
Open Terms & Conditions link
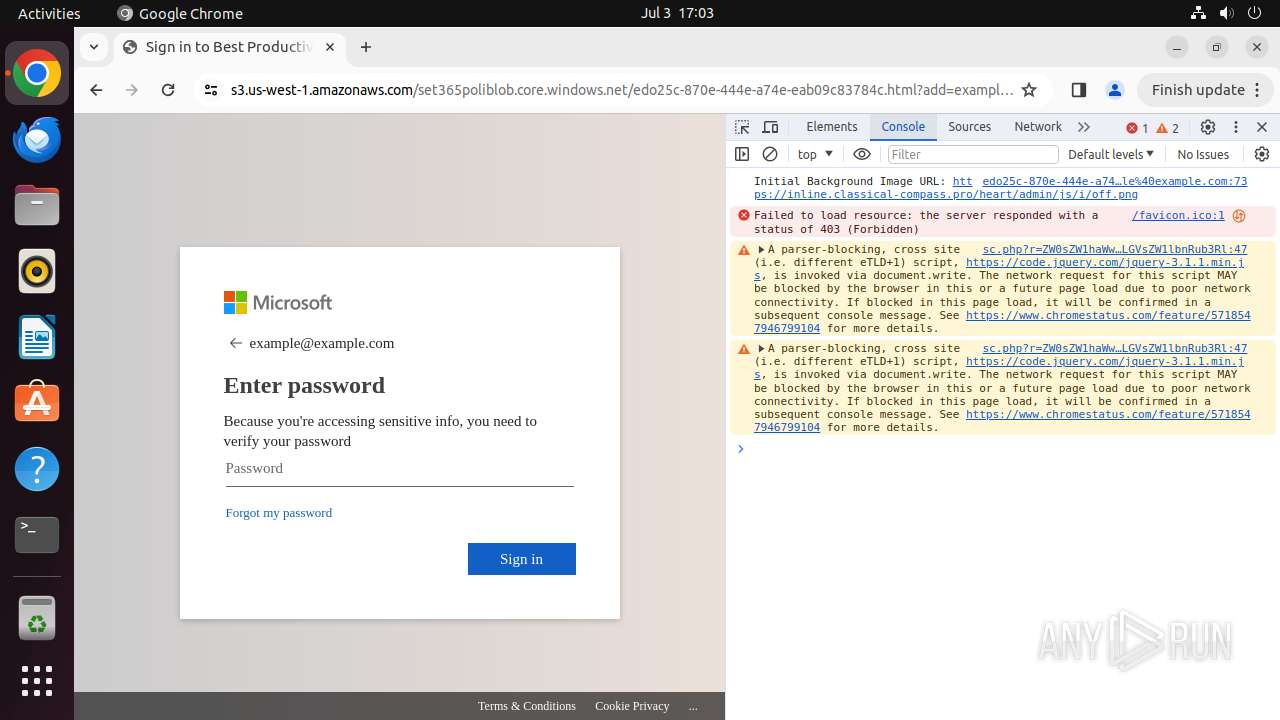(527, 706)
